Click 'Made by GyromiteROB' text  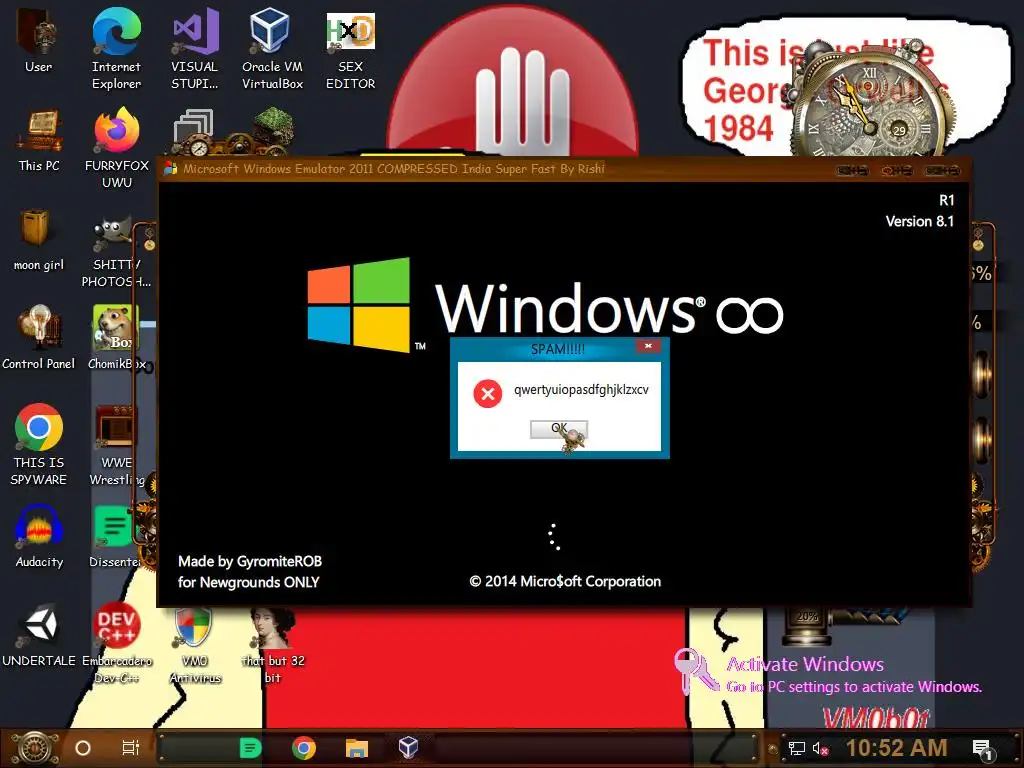(249, 561)
